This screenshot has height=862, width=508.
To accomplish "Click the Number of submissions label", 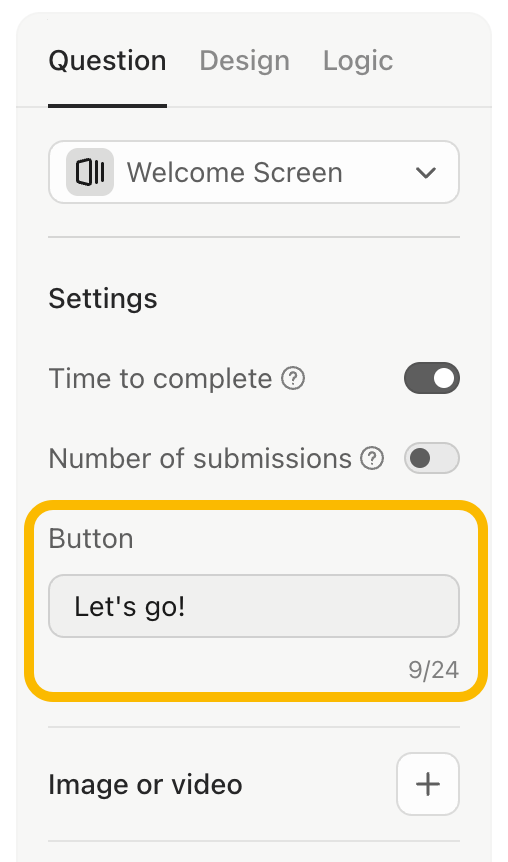I will pos(200,458).
